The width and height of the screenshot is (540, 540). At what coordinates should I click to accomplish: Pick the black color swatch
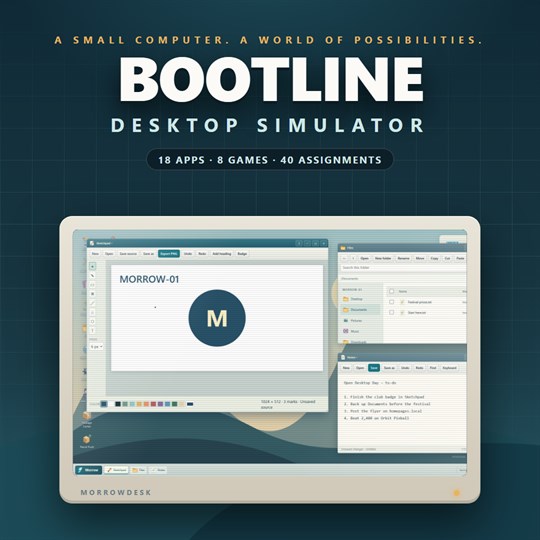tap(118, 404)
